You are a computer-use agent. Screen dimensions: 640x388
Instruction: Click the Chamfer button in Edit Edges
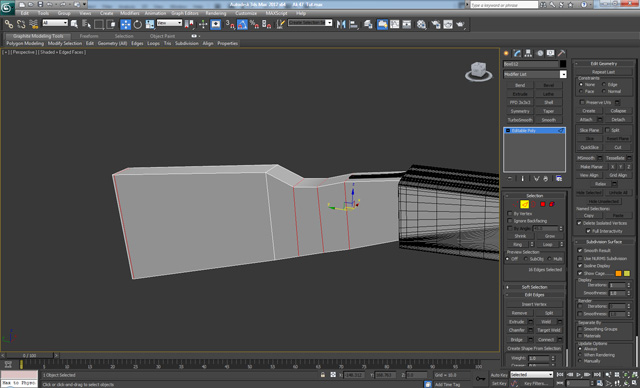[x=516, y=330]
